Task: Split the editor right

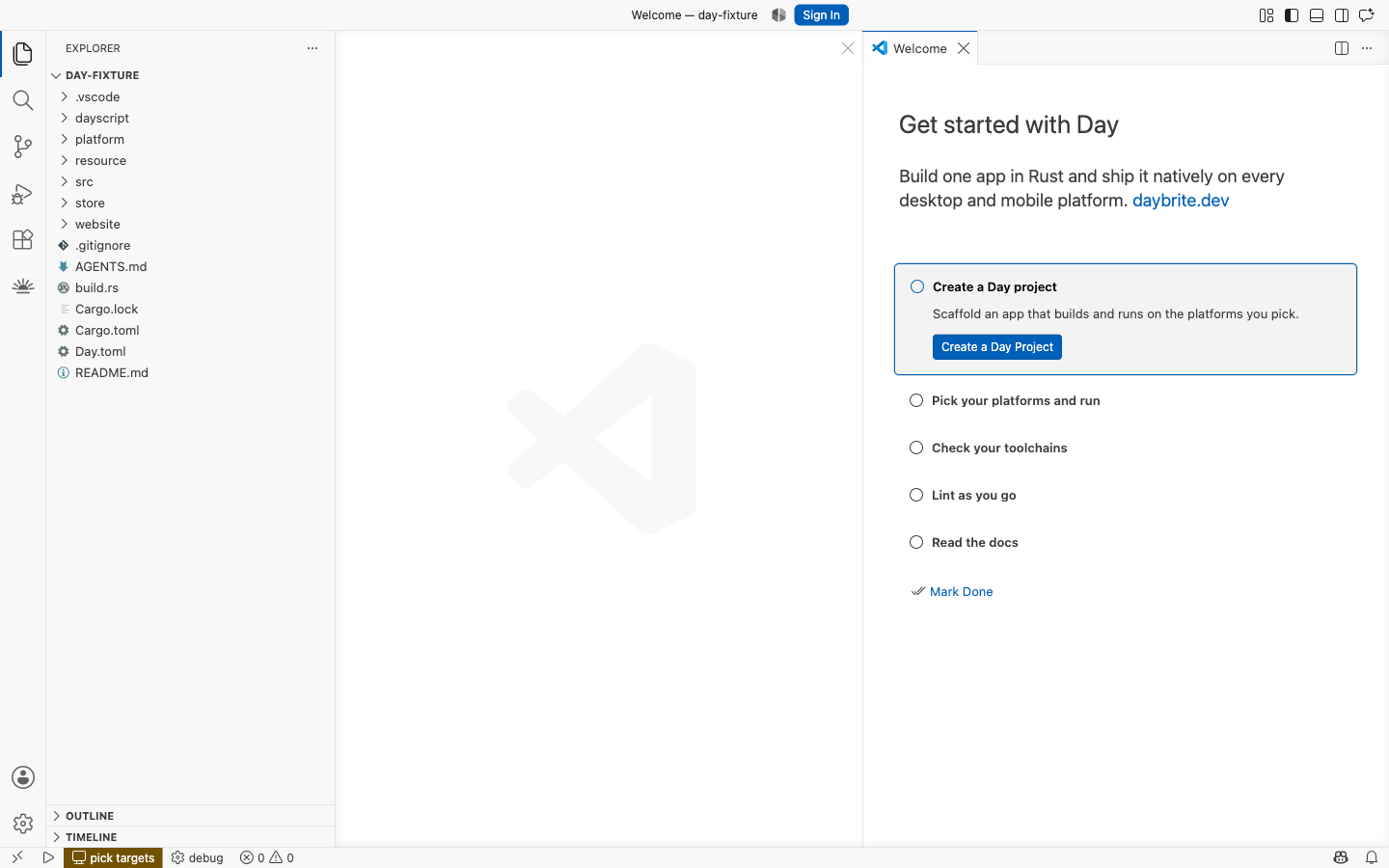Action: 1342,48
